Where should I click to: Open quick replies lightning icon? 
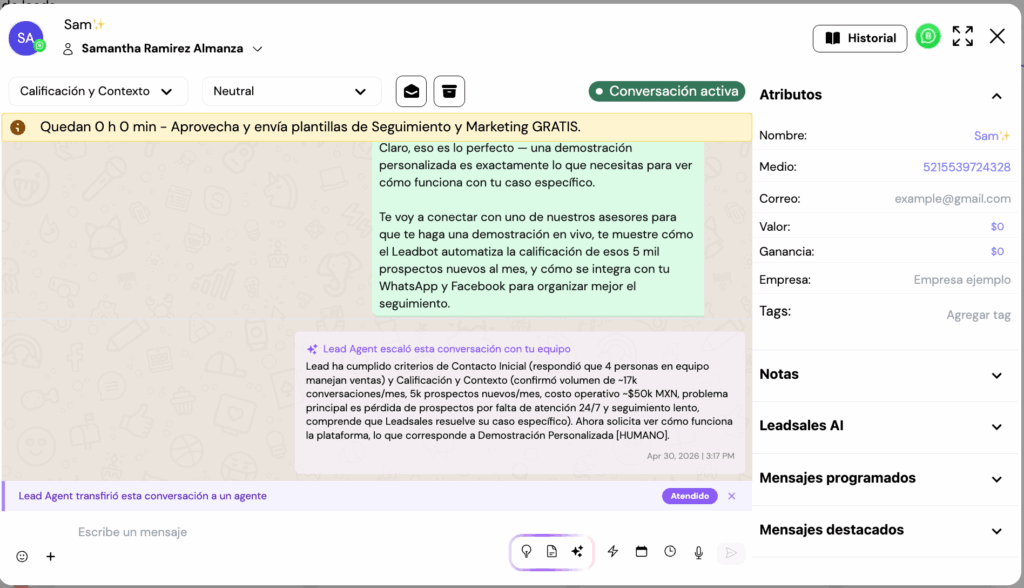(x=613, y=551)
